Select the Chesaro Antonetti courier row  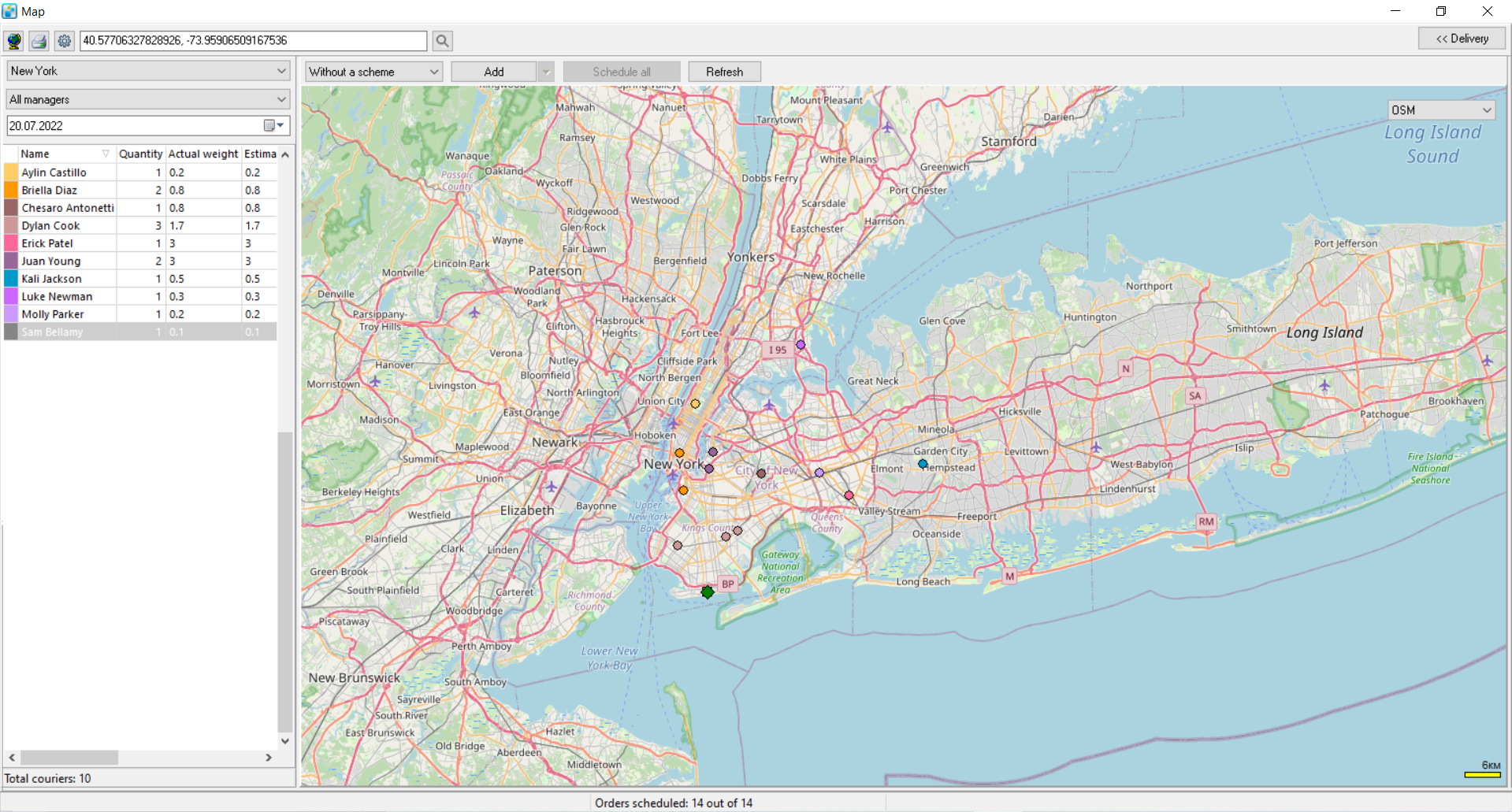140,208
